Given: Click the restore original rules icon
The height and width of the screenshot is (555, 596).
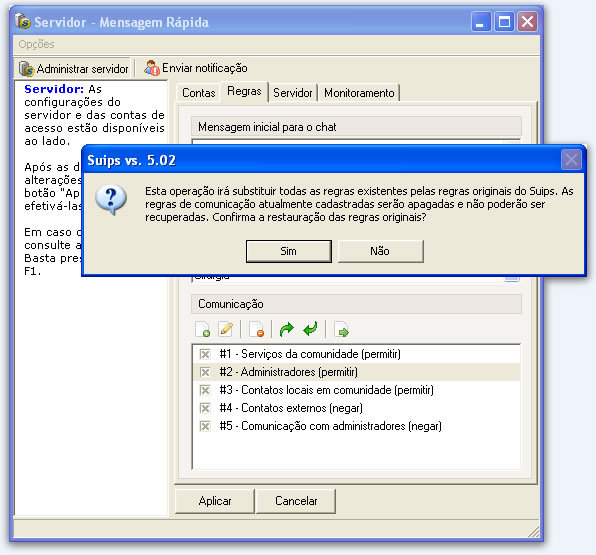Looking at the screenshot, I should [341, 329].
